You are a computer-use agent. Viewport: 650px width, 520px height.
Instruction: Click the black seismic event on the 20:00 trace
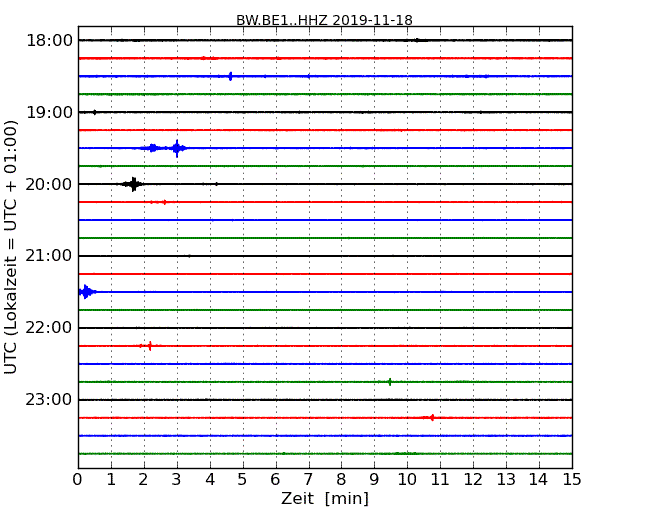[x=133, y=184]
